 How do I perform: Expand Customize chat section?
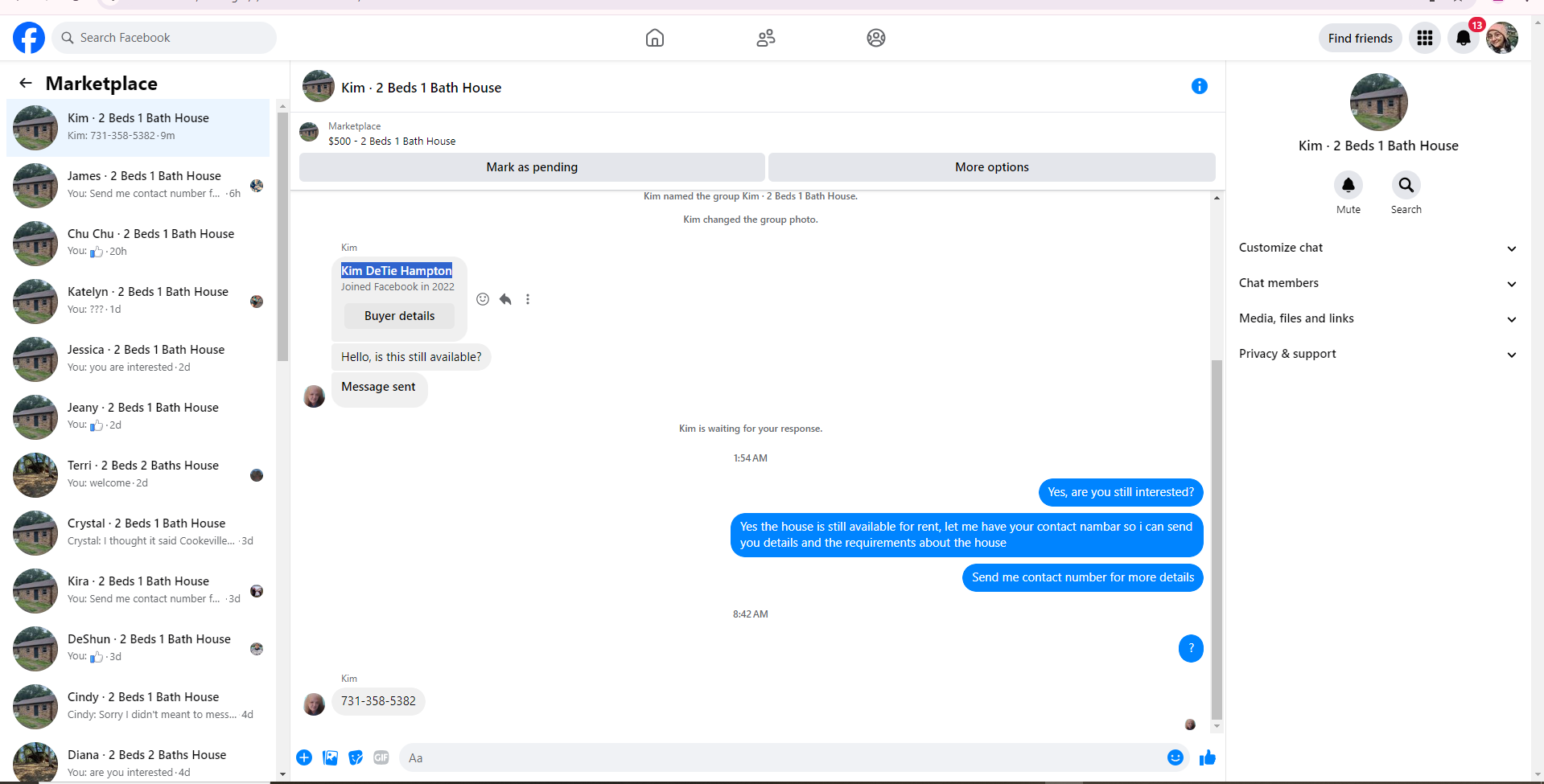coord(1377,248)
